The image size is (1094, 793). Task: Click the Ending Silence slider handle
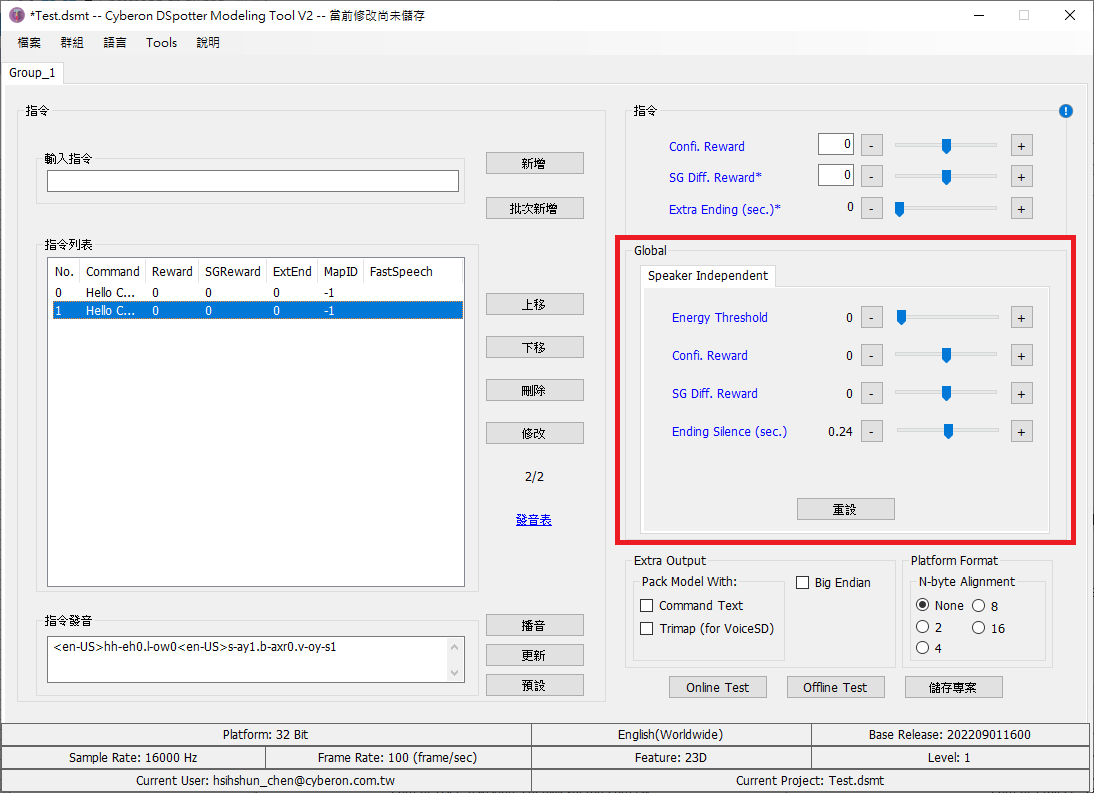(x=948, y=431)
